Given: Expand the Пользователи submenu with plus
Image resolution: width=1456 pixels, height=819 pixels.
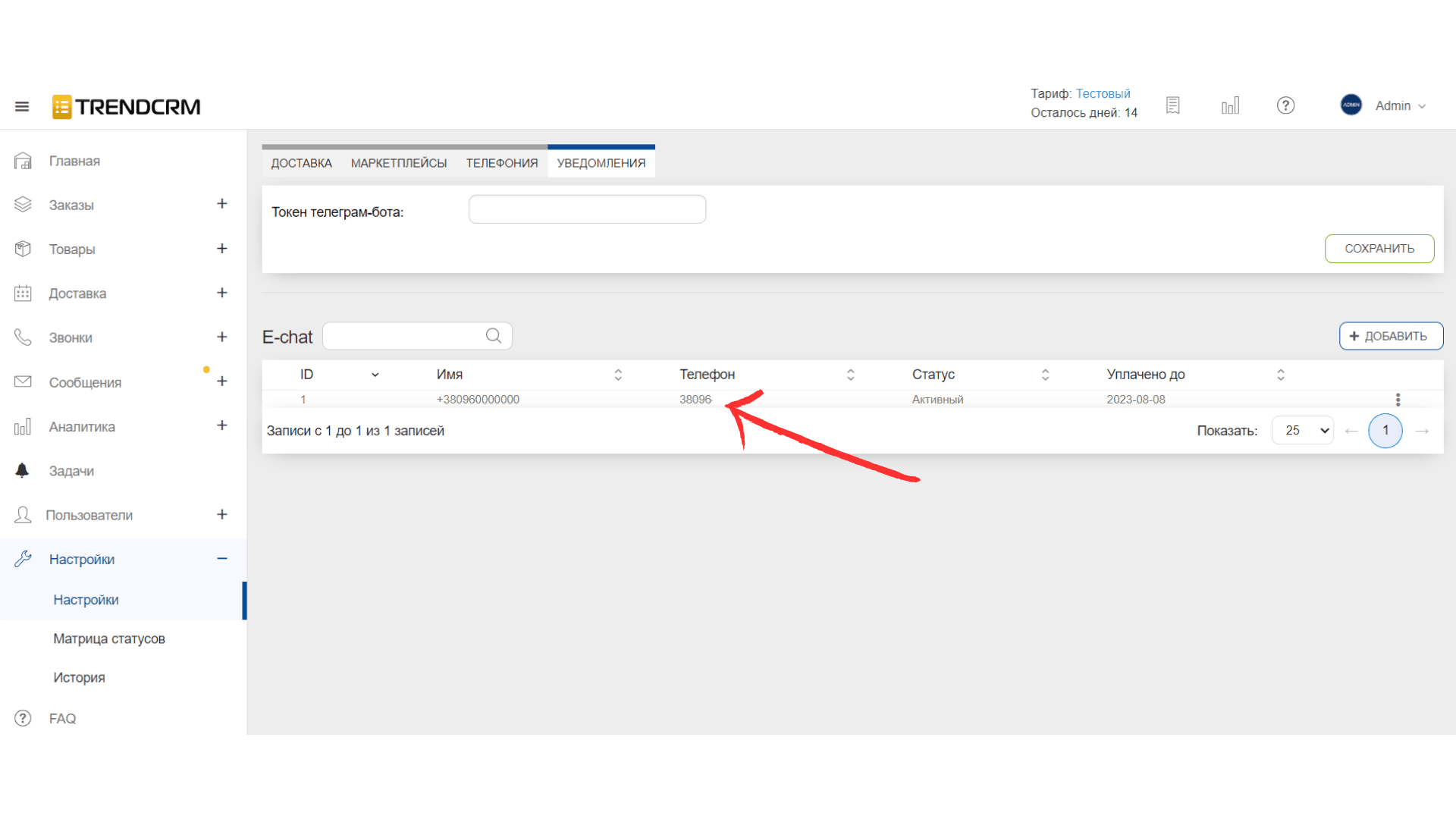Looking at the screenshot, I should (x=222, y=514).
